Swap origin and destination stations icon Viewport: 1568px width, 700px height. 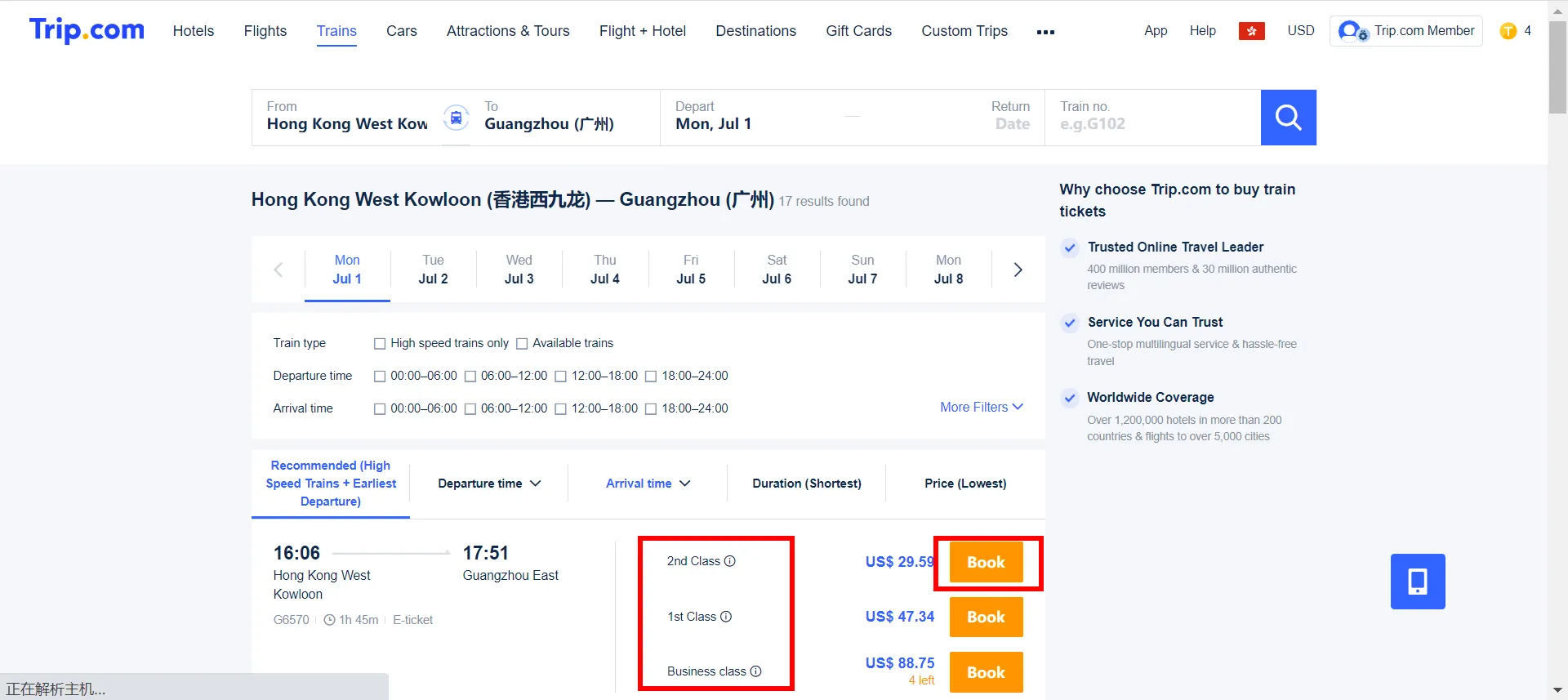coord(457,118)
